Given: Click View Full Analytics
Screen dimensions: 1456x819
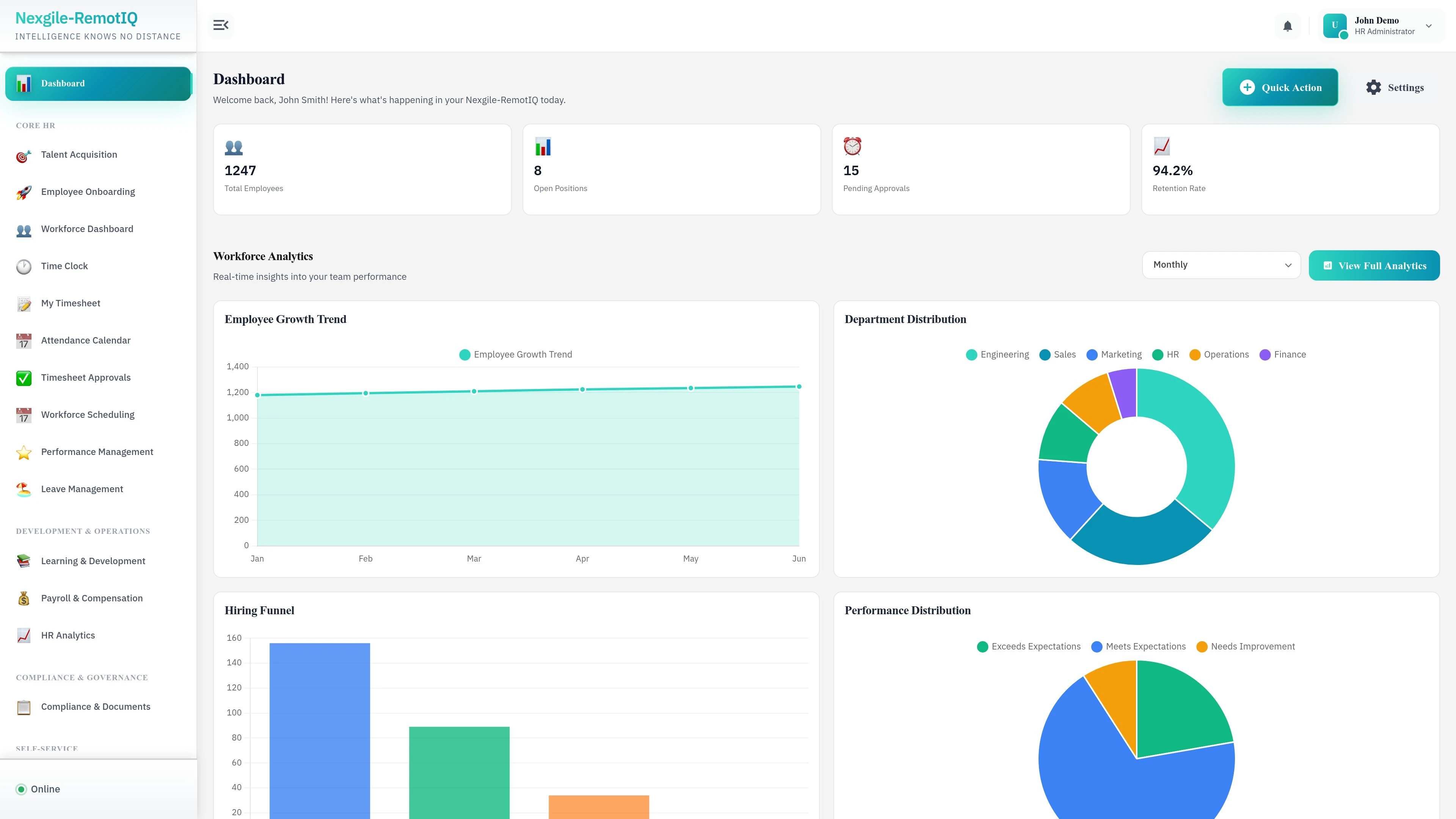Looking at the screenshot, I should 1374,265.
